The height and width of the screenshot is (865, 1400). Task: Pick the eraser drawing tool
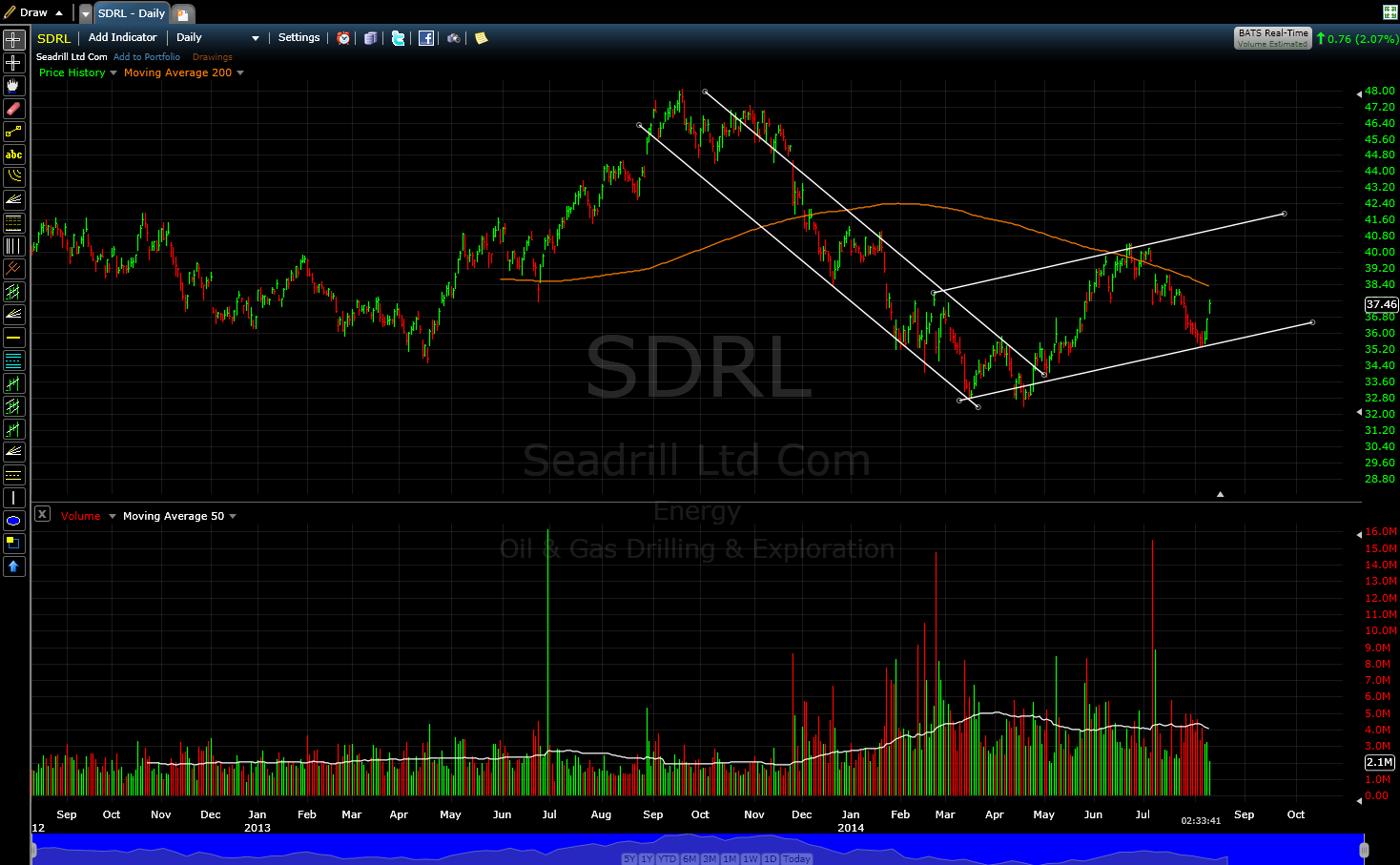coord(13,108)
